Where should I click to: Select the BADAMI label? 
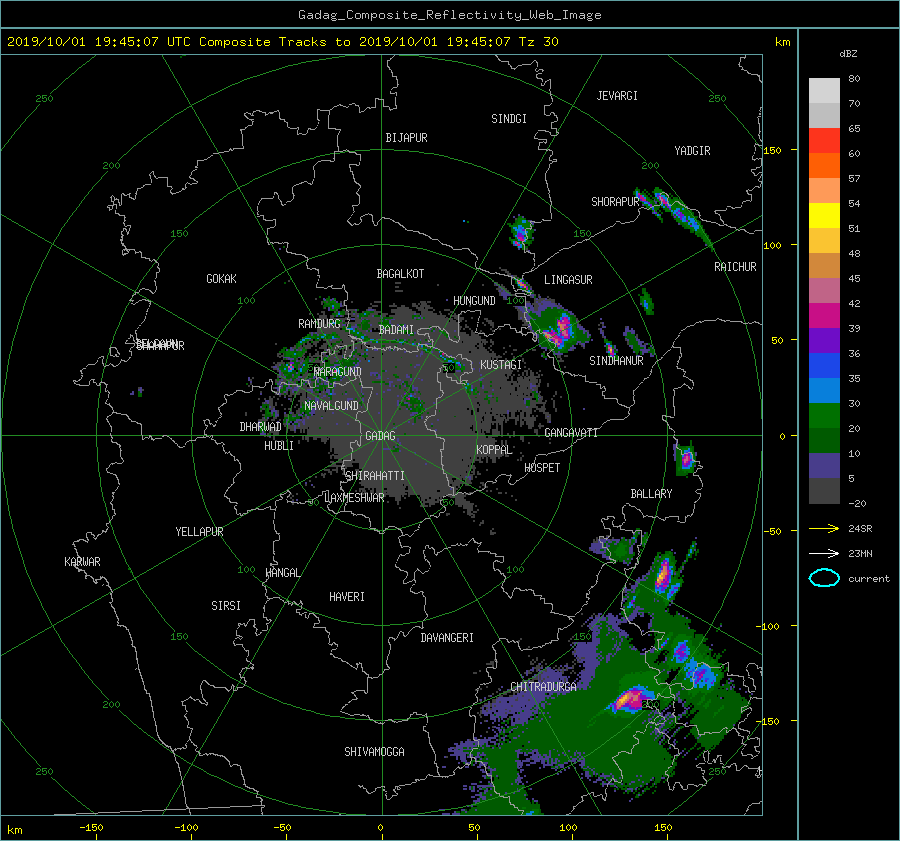pyautogui.click(x=396, y=330)
